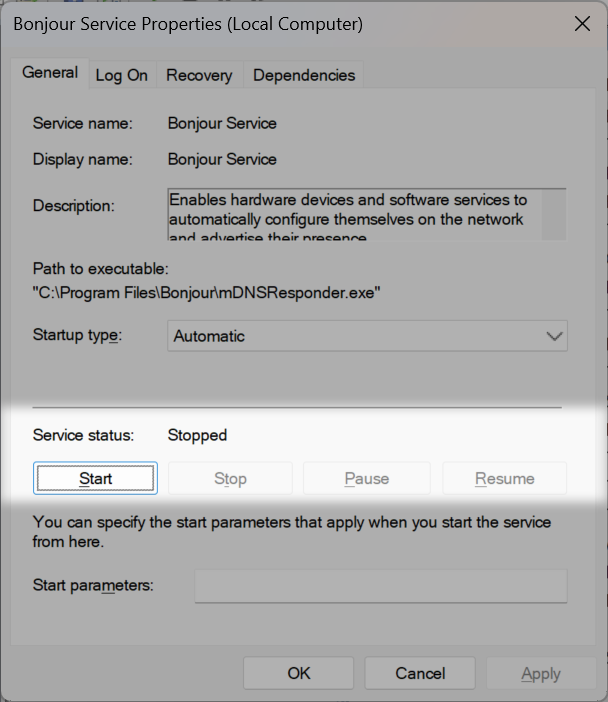Confirm the dialog with OK
Screen dimensions: 608x702
coord(299,673)
